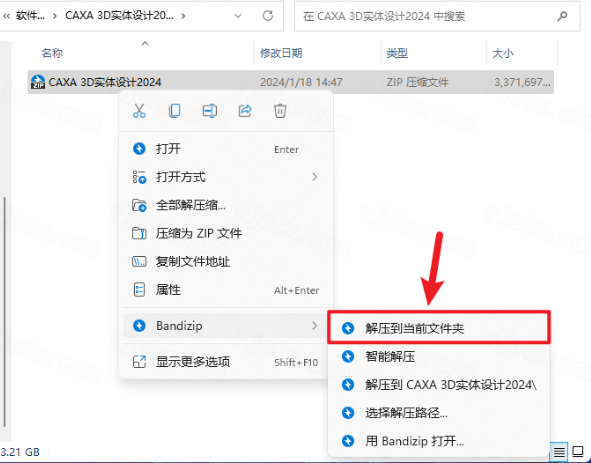Click the CAXA 3D实体设计20... breadcrumb segment
Screen dimensions: 591x463
119,16
